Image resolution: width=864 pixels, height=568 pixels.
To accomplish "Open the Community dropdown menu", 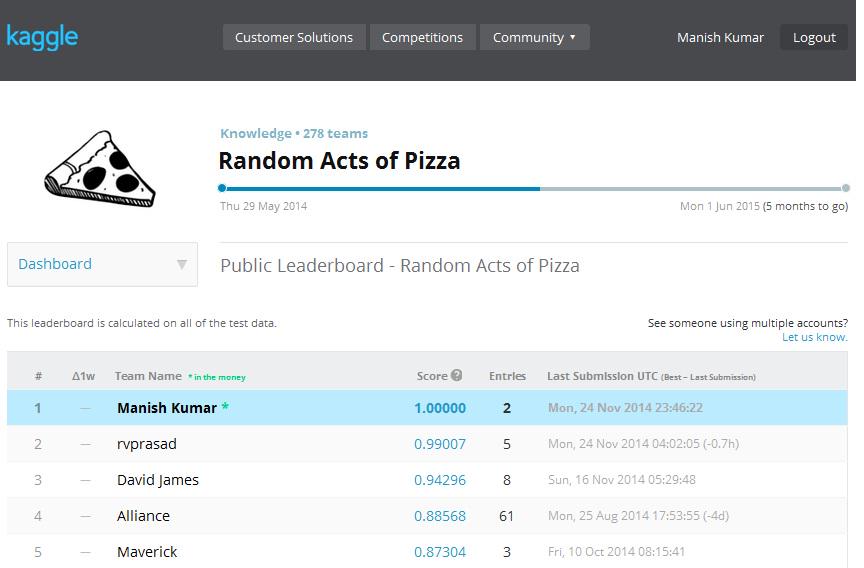I will [534, 37].
